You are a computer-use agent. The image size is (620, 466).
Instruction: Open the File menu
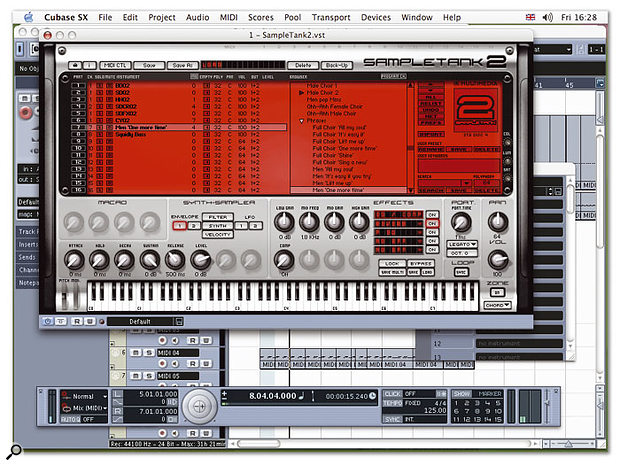(105, 17)
